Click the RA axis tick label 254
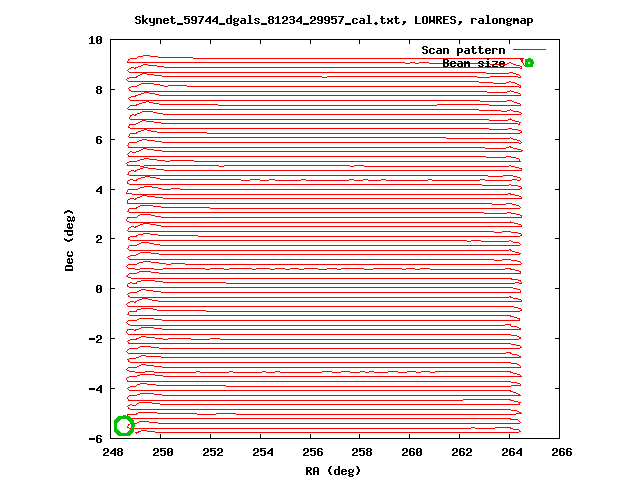This screenshot has width=640, height=480. (x=262, y=452)
